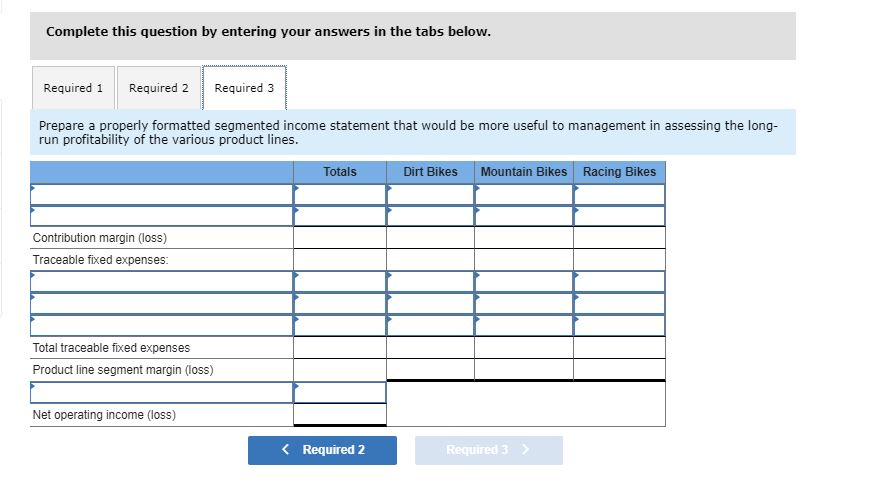Open second row label dropdown above Contribution margin
The image size is (875, 500).
tap(162, 216)
